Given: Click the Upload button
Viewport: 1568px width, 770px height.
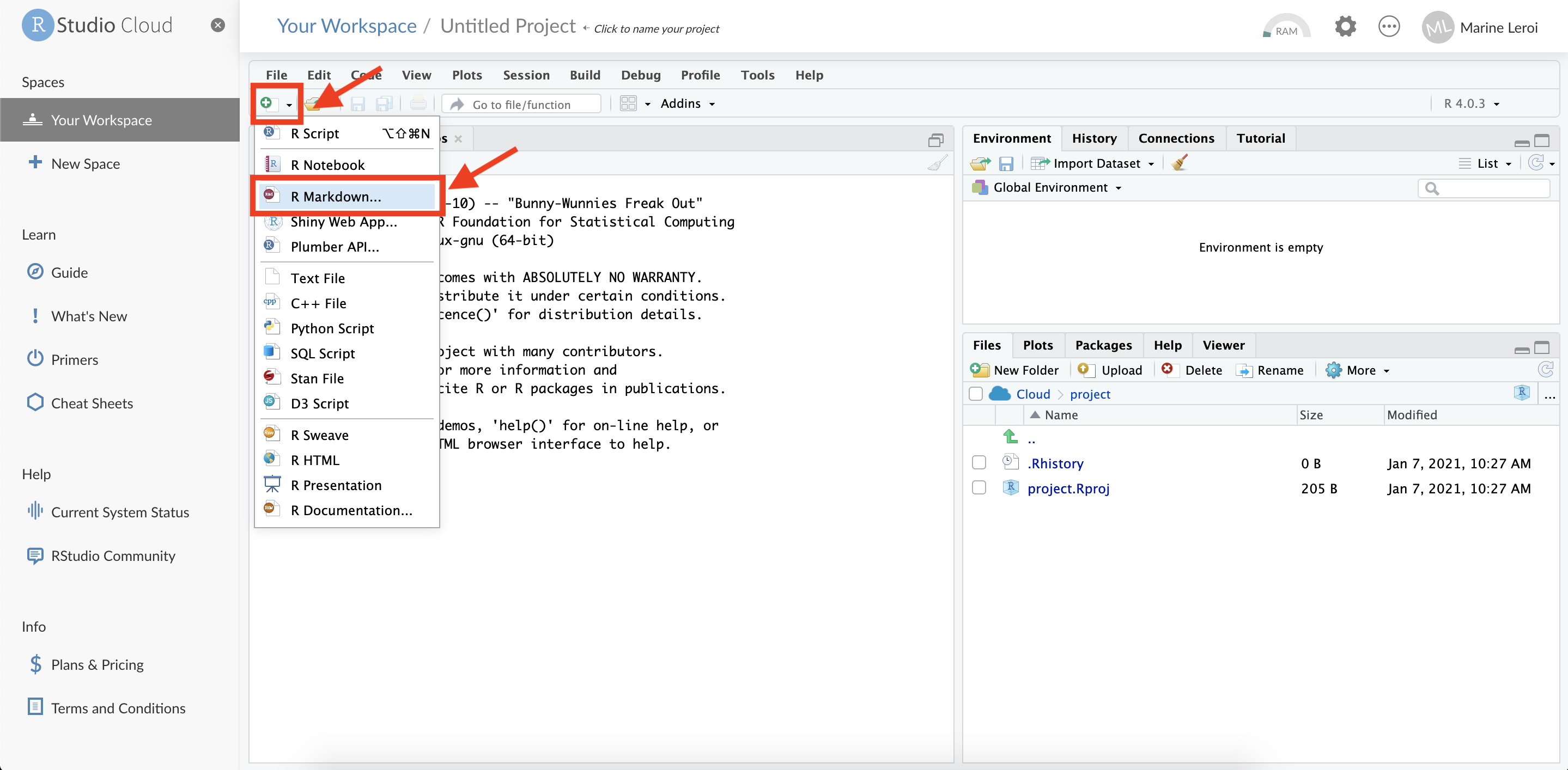Looking at the screenshot, I should (x=1110, y=370).
